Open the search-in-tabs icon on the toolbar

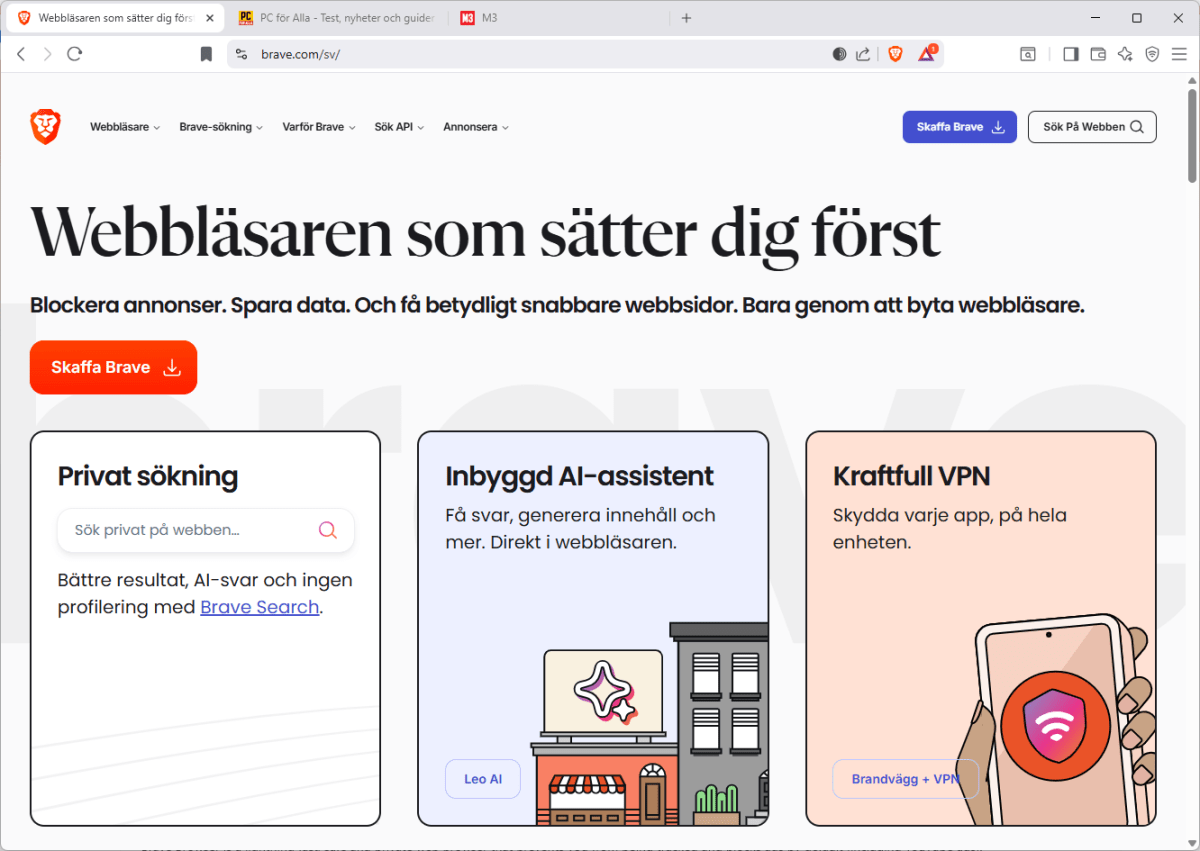[1028, 54]
